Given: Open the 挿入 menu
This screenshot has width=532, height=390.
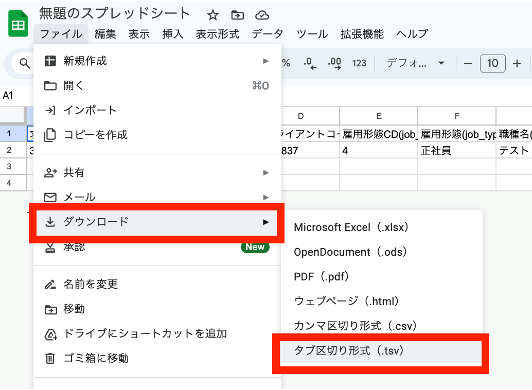Looking at the screenshot, I should [173, 34].
